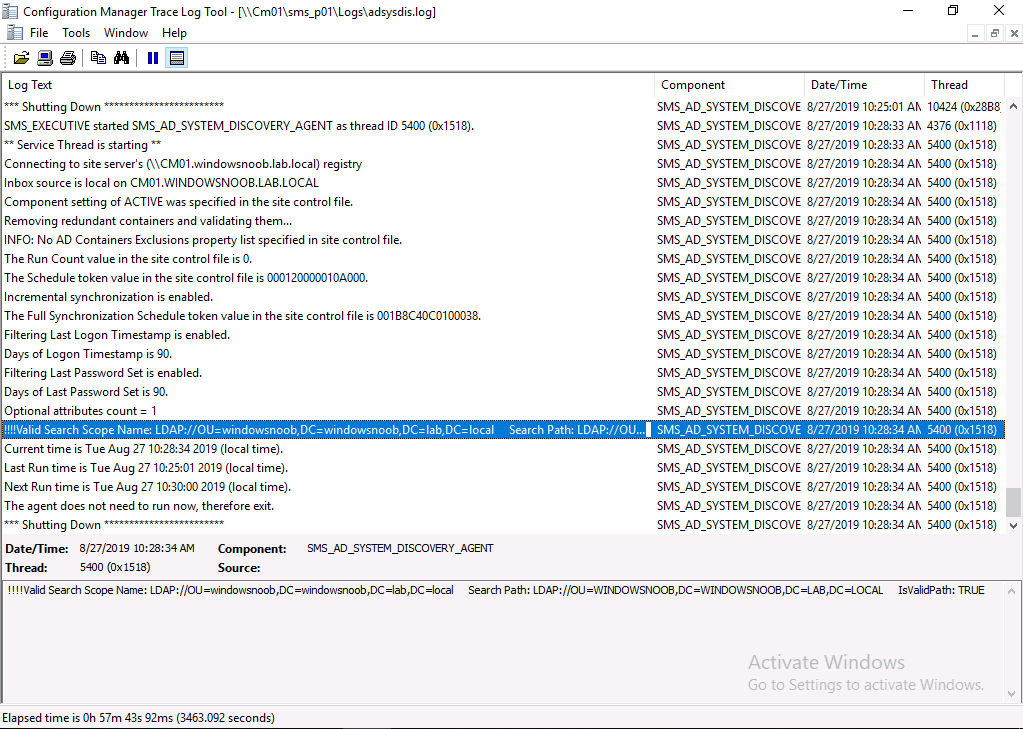The width and height of the screenshot is (1023, 729).
Task: Click the Date/Time value in the details area
Action: click(x=137, y=548)
